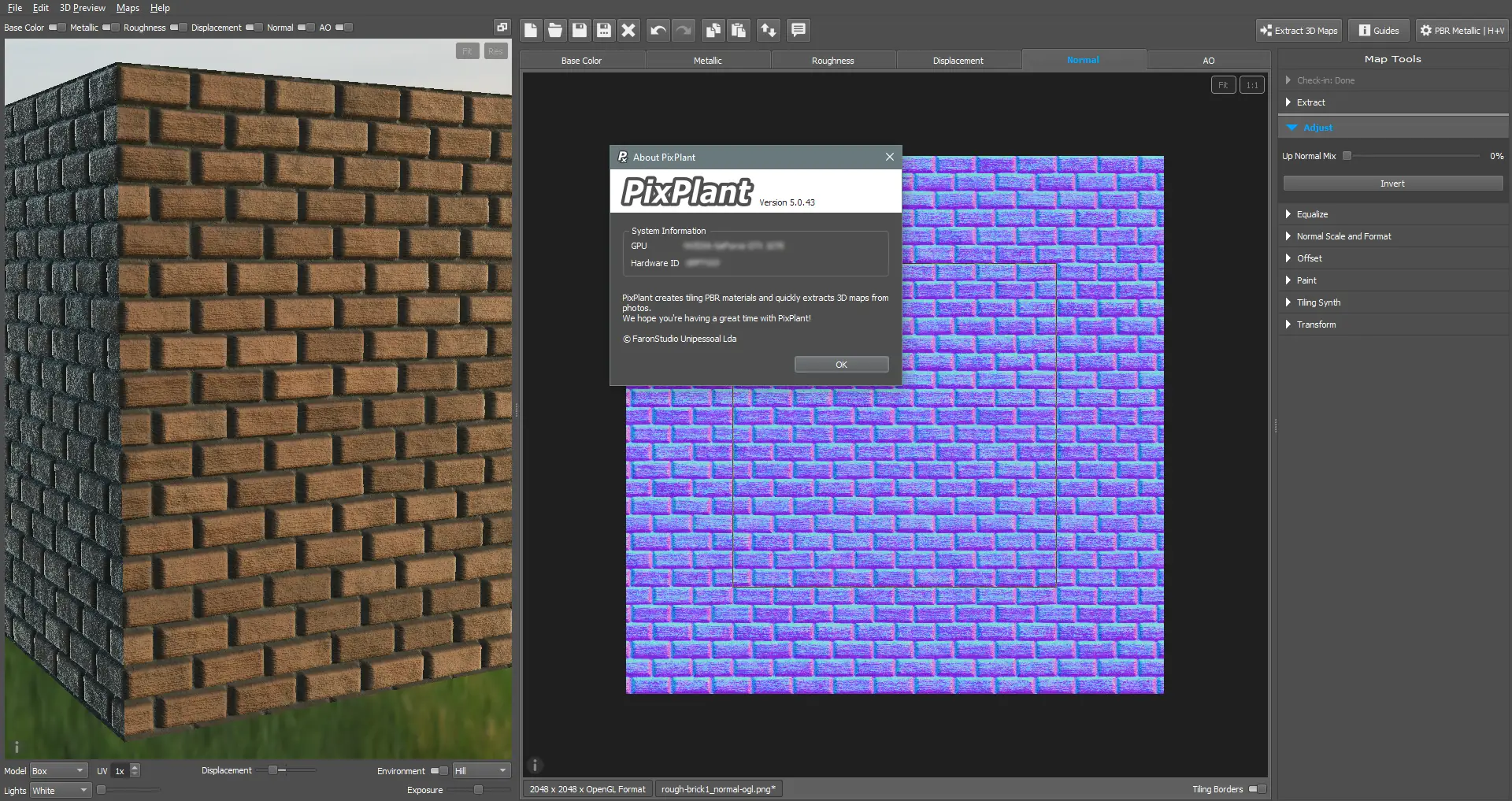The height and width of the screenshot is (801, 1512).
Task: Create a new file from the toolbar
Action: (531, 30)
